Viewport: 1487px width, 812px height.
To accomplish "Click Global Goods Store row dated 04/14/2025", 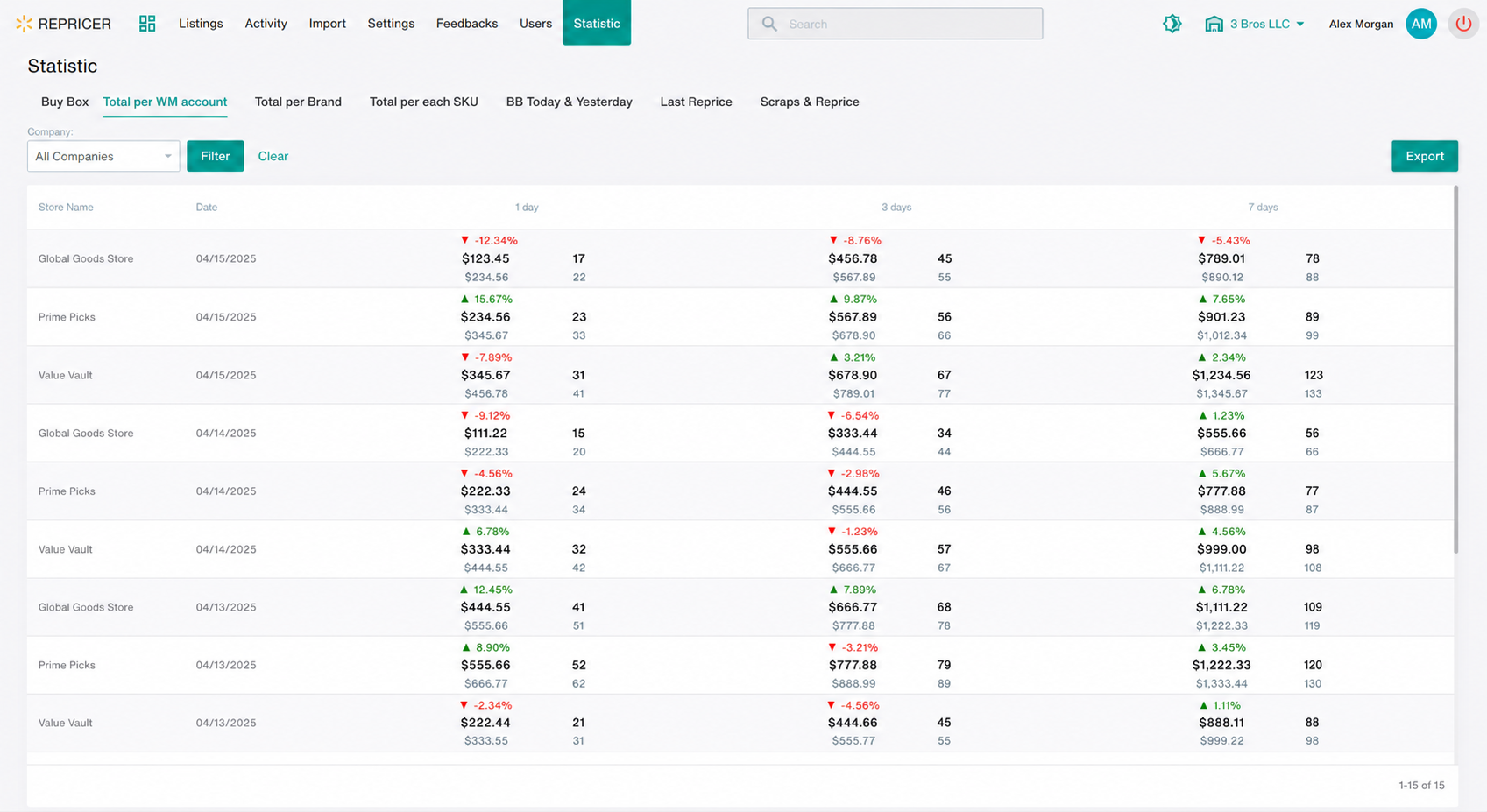I will pyautogui.click(x=740, y=433).
